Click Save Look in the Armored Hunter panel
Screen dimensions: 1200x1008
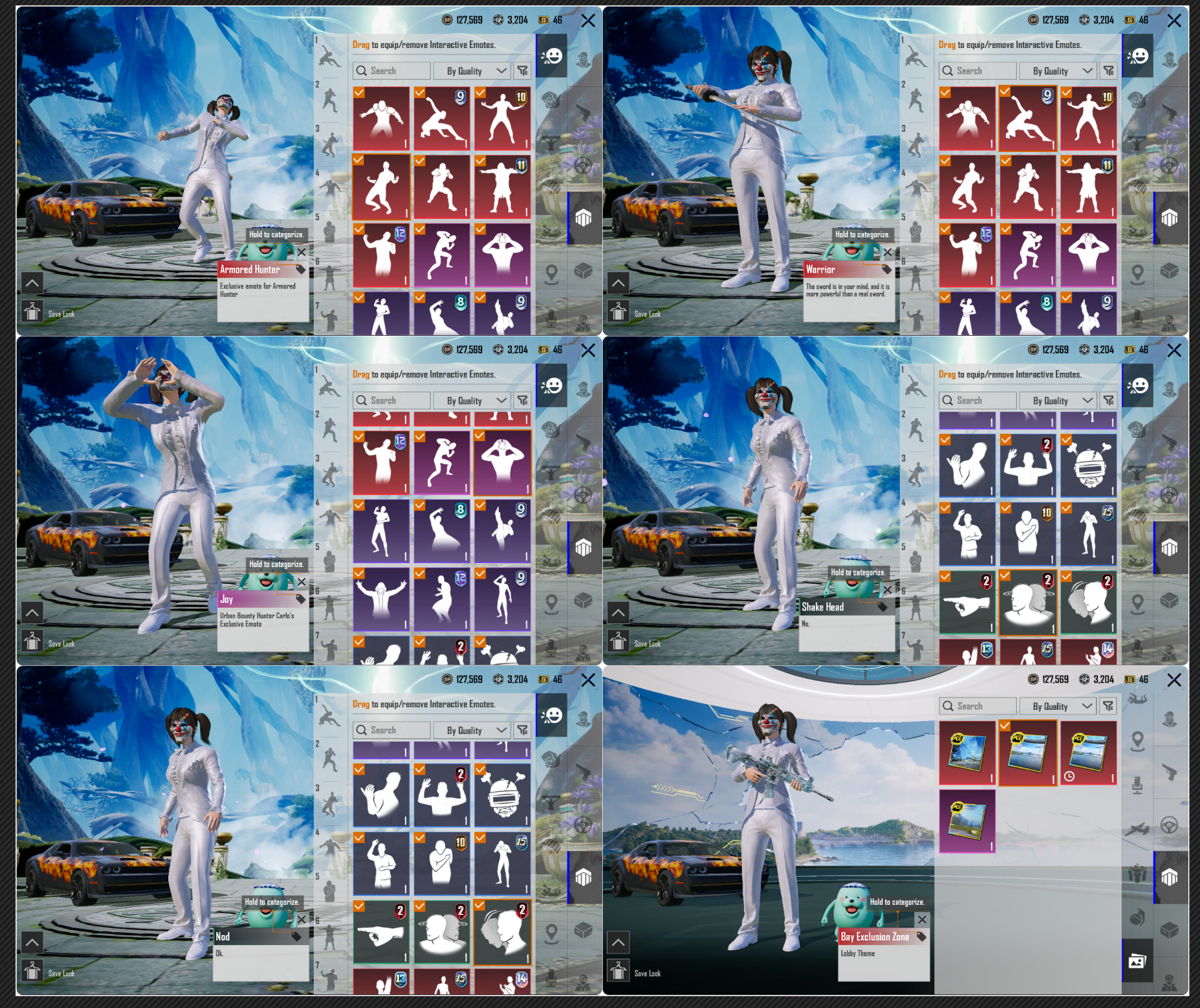[61, 314]
